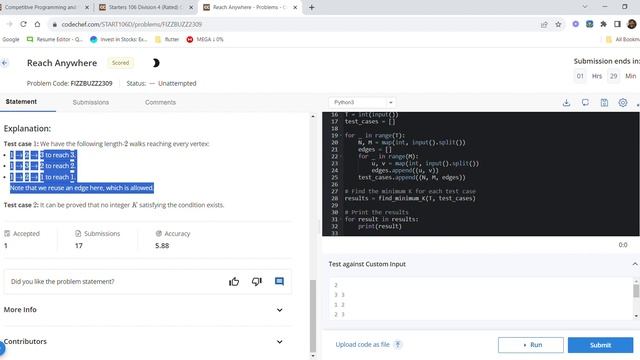Close the Starters 106 browser tab
This screenshot has width=640, height=360.
pos(191,7)
